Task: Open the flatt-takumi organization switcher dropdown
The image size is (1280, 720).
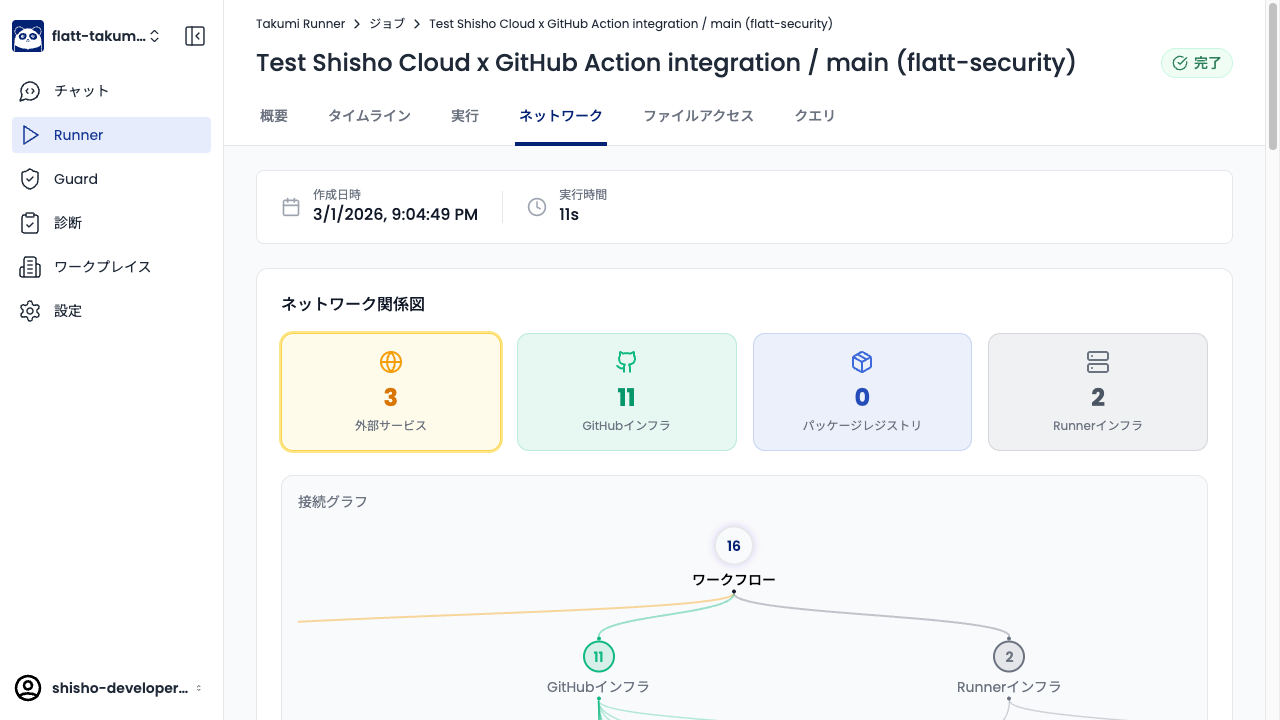Action: click(x=105, y=36)
